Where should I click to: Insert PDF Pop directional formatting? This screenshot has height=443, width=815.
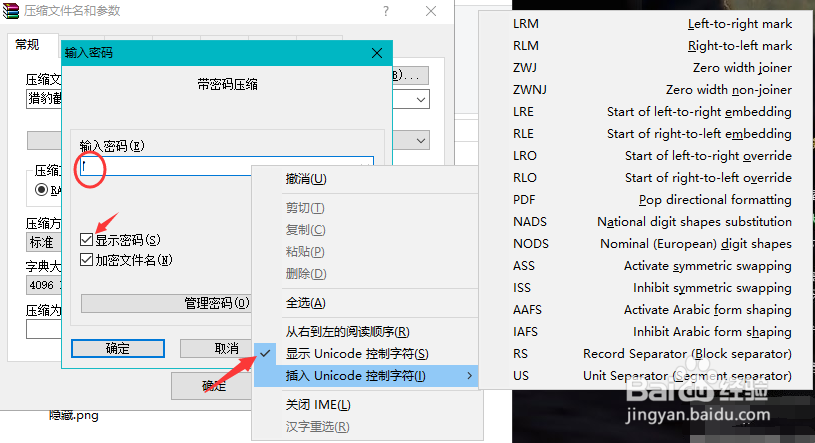[x=647, y=200]
